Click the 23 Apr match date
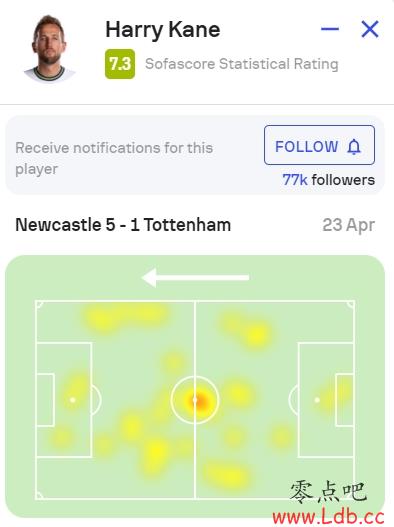Viewport: 394px width, 527px height. click(349, 225)
